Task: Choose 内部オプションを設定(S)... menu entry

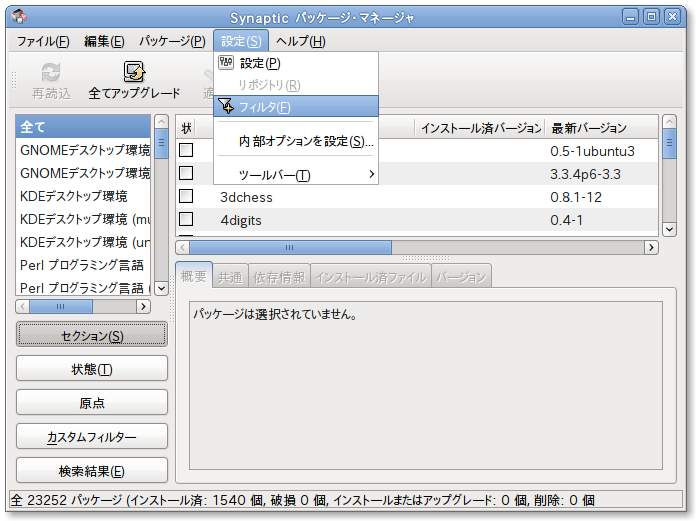Action: coord(296,141)
